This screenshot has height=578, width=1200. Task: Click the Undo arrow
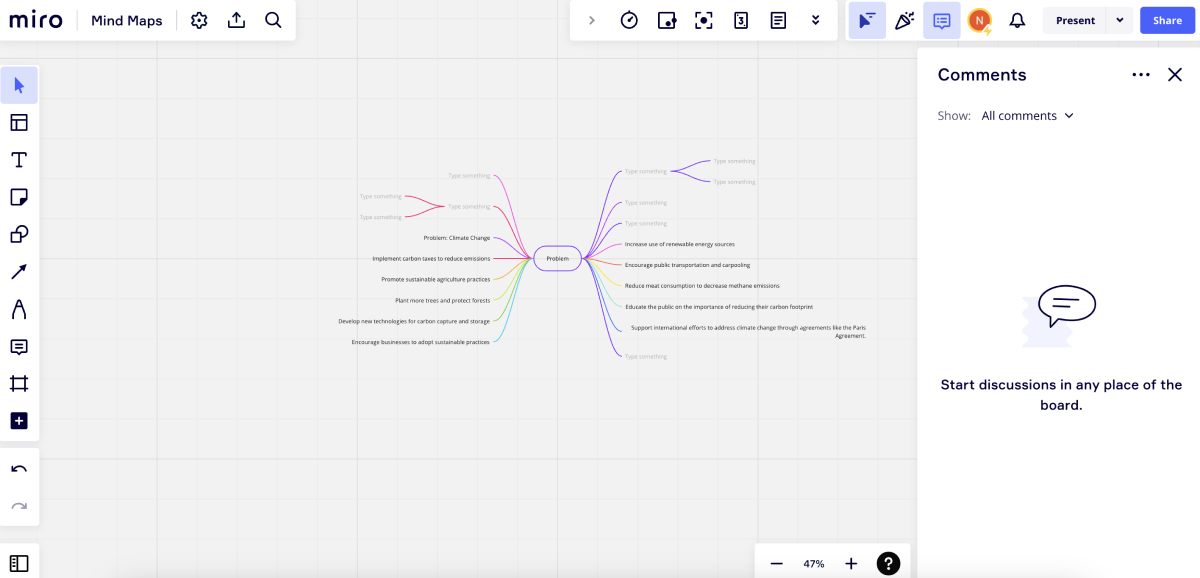(x=19, y=469)
